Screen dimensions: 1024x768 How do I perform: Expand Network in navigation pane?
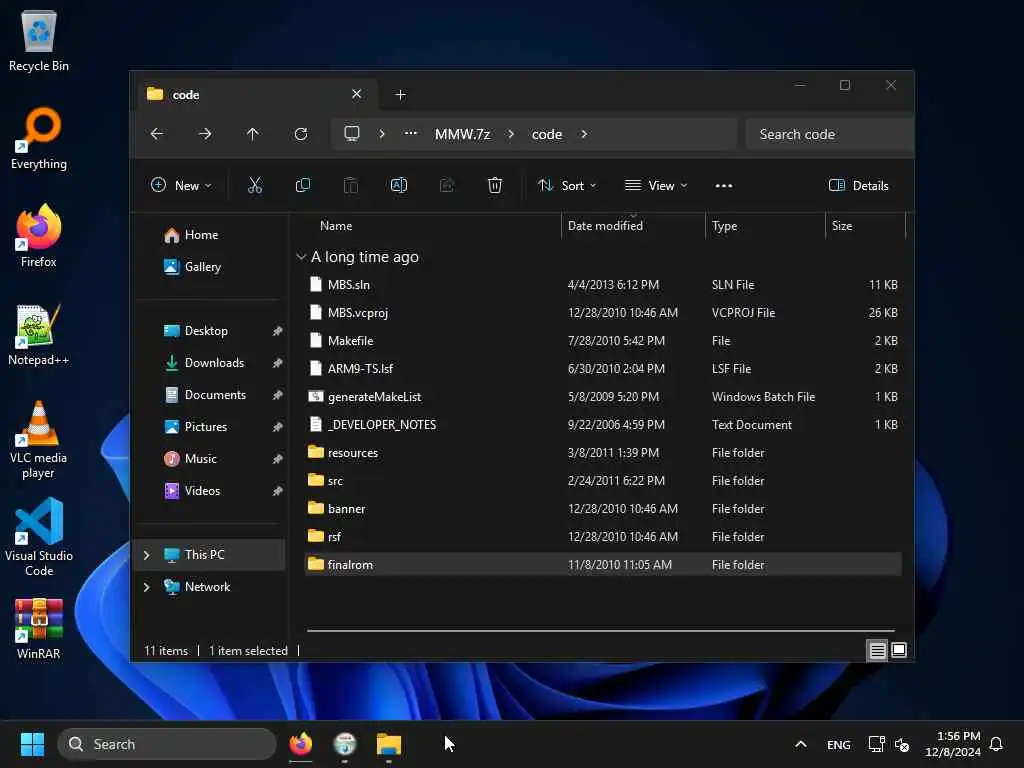146,587
